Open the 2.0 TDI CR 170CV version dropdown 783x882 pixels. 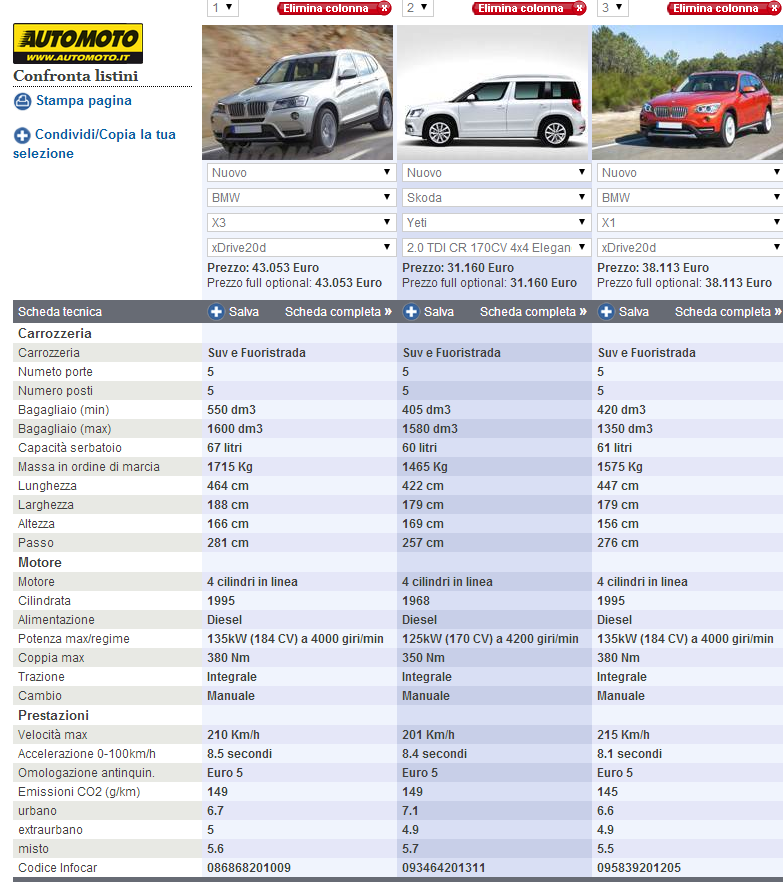pos(497,248)
